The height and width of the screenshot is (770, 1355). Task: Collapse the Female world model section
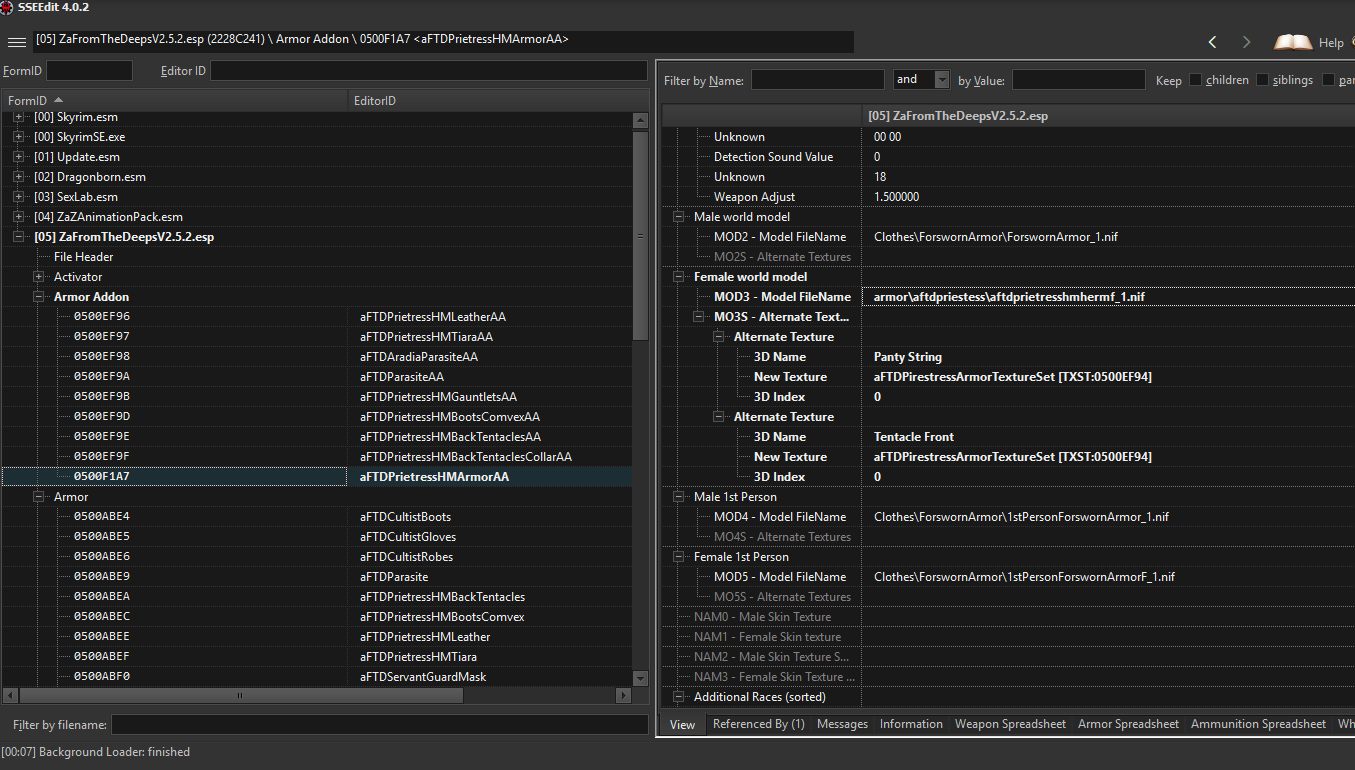click(679, 276)
